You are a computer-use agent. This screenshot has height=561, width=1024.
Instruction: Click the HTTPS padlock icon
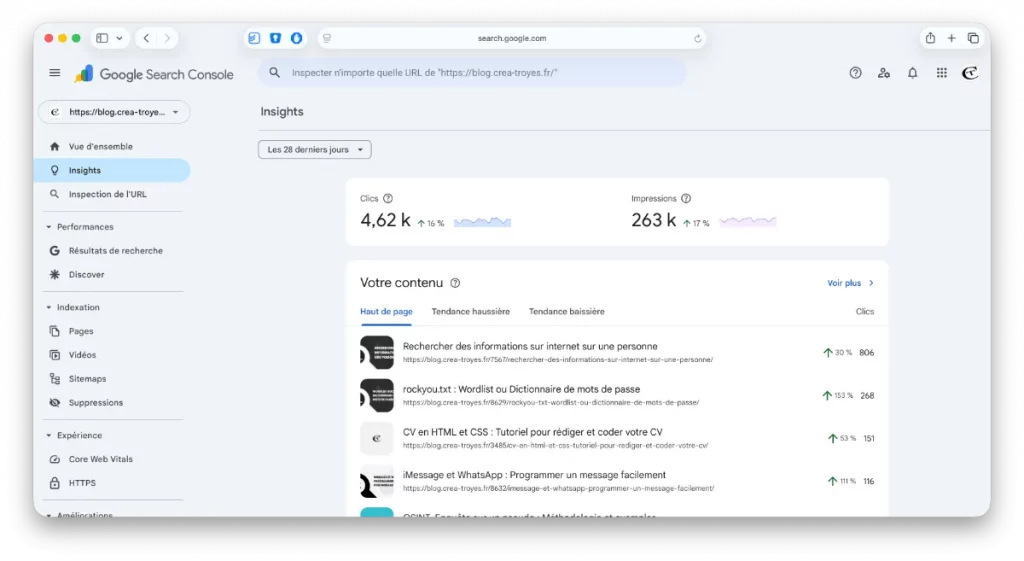pyautogui.click(x=55, y=483)
